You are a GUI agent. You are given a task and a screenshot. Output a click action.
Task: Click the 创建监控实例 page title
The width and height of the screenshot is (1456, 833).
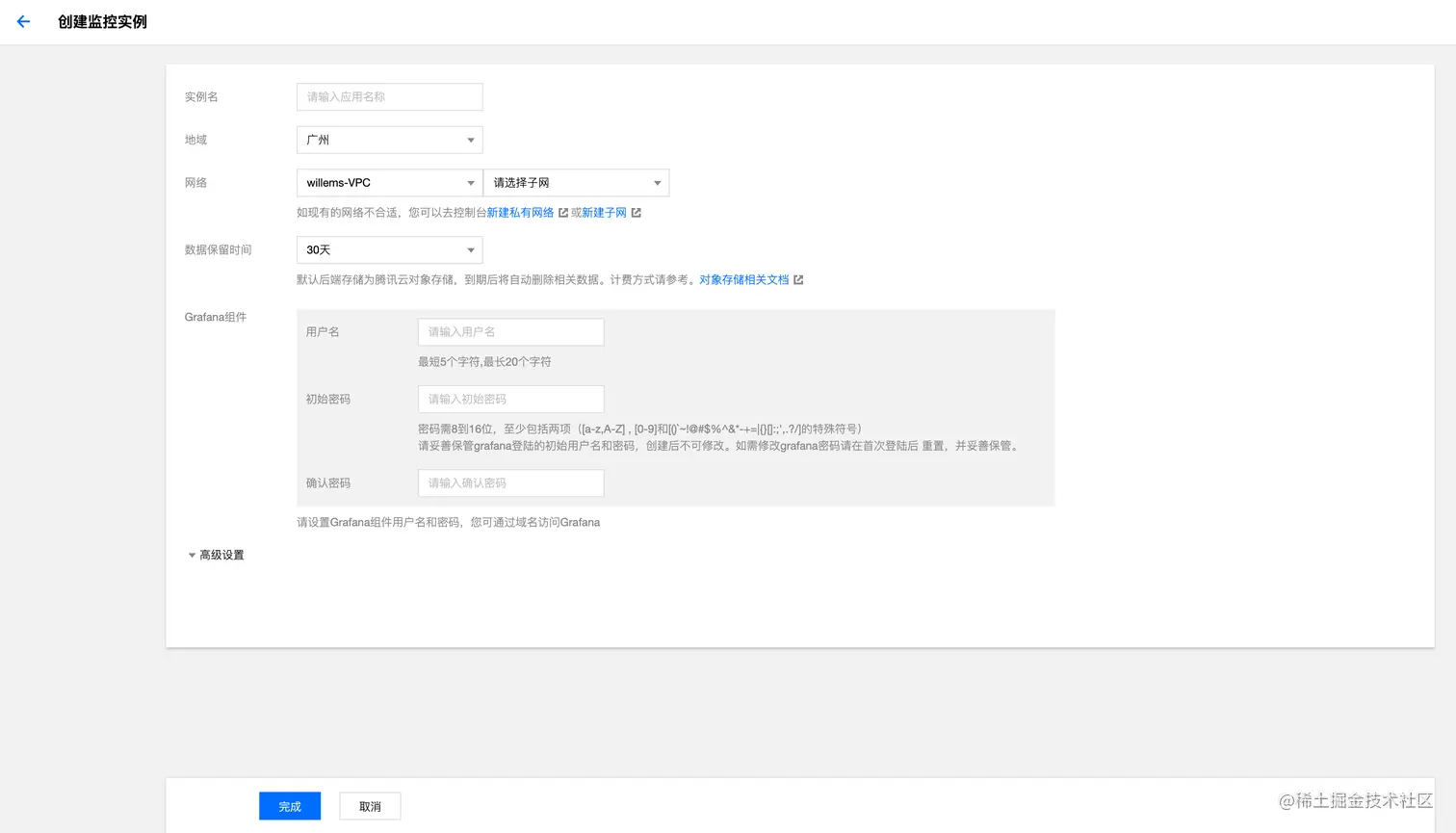tap(102, 21)
